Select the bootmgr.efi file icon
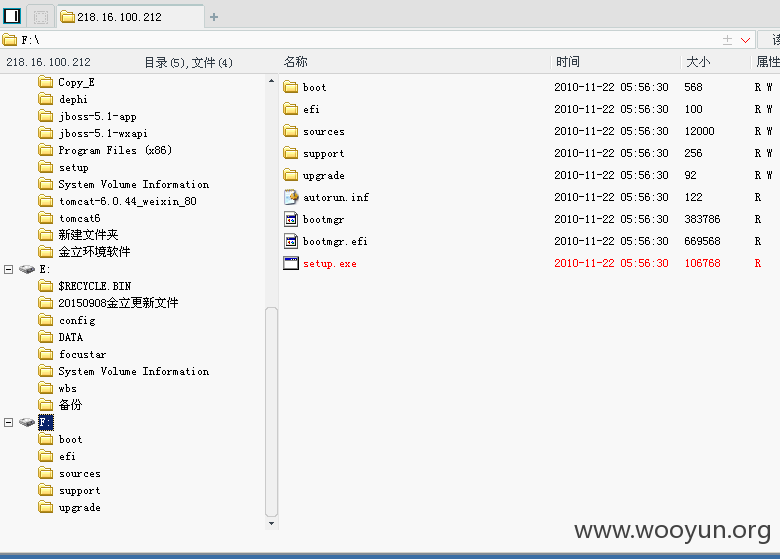This screenshot has width=780, height=559. [291, 241]
